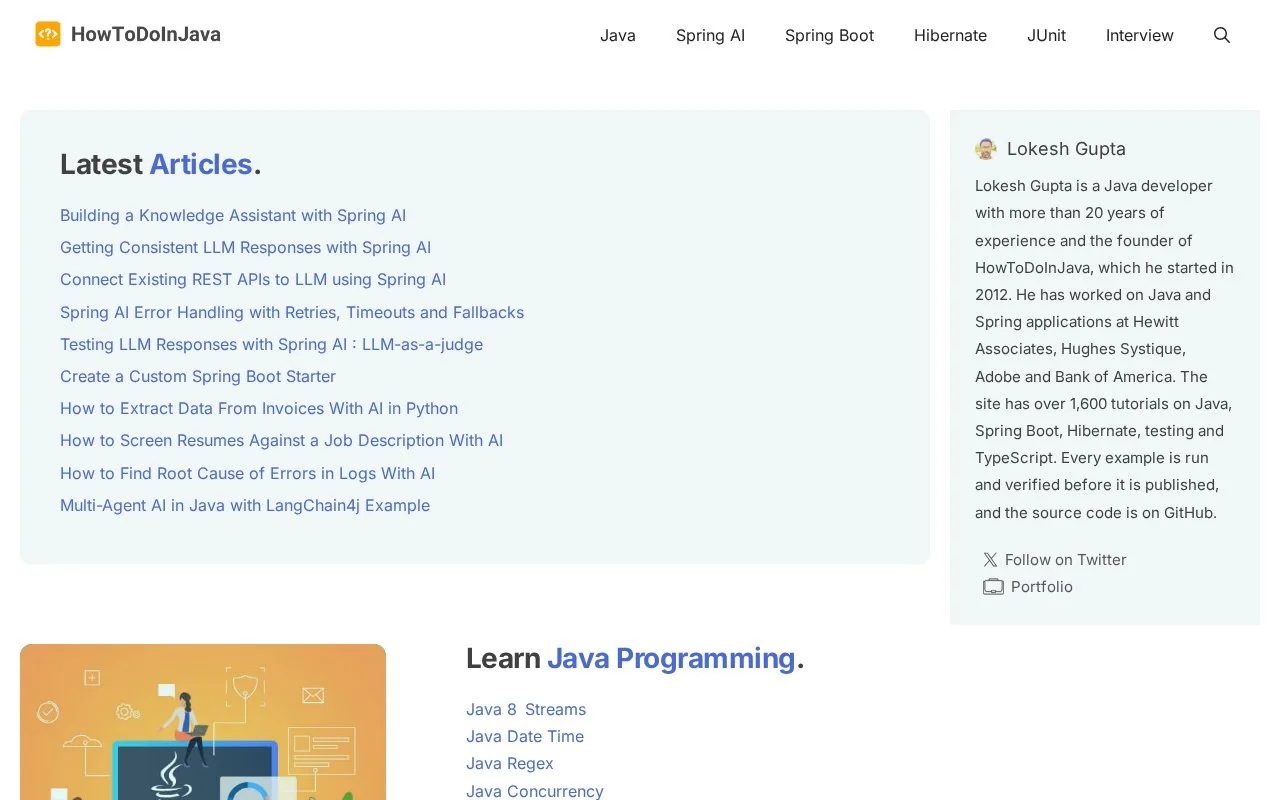
Task: Open the JUnit menu item
Action: click(x=1046, y=35)
